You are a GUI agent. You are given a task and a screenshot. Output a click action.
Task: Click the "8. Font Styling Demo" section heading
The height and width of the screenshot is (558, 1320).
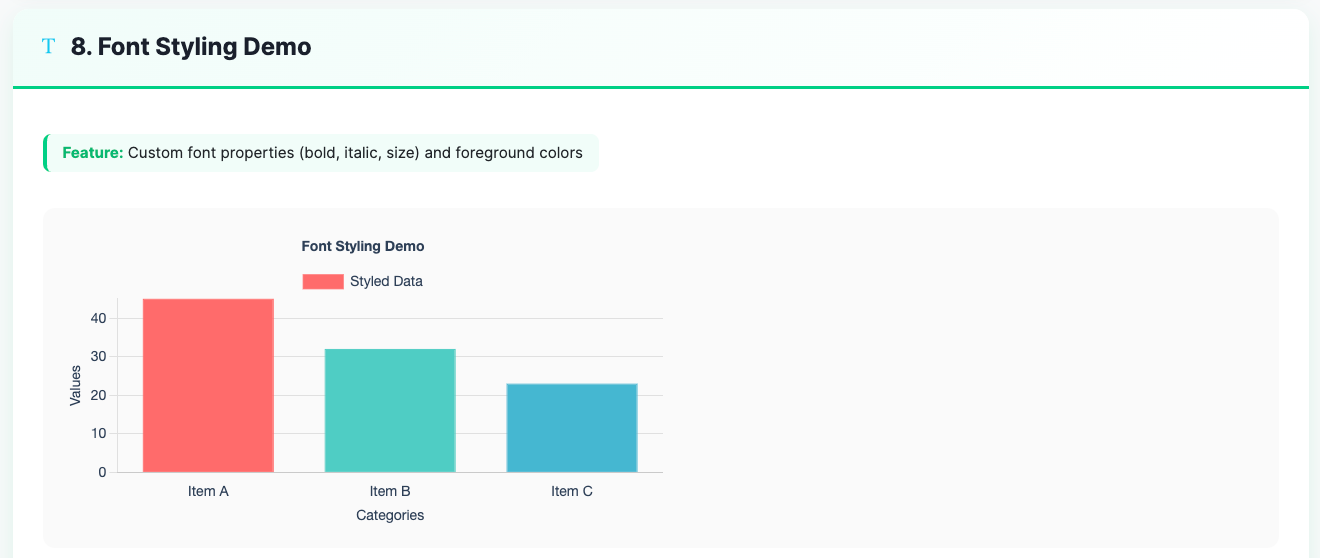click(x=191, y=46)
